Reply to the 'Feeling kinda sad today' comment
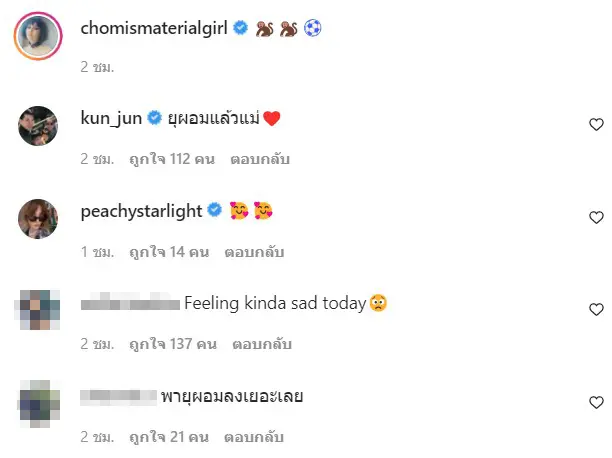Image resolution: width=612 pixels, height=458 pixels. pos(262,344)
